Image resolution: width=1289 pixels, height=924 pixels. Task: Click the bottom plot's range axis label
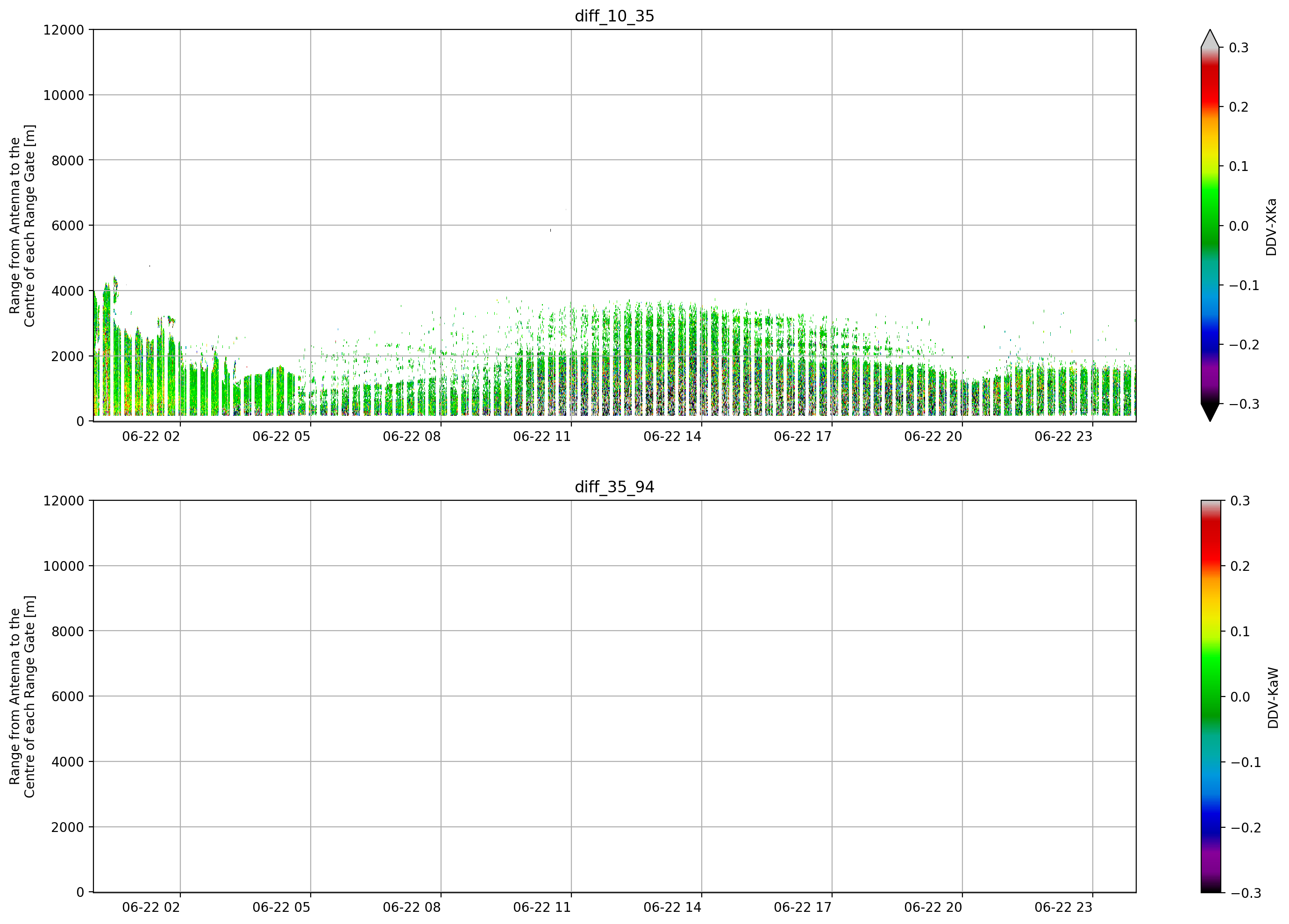click(22, 697)
